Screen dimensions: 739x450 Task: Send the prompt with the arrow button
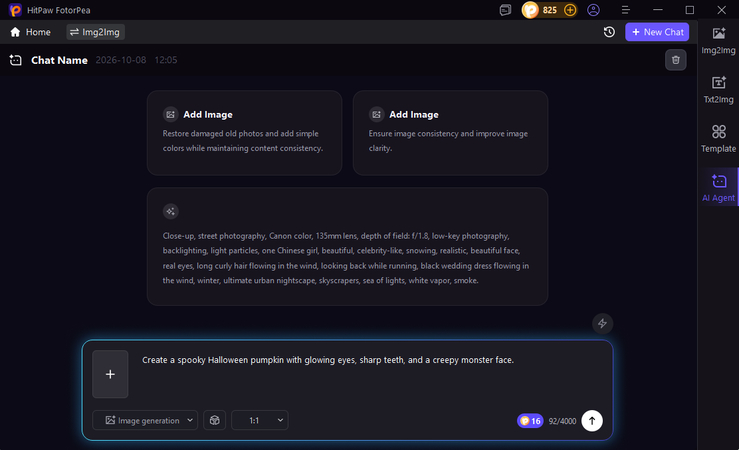[592, 421]
